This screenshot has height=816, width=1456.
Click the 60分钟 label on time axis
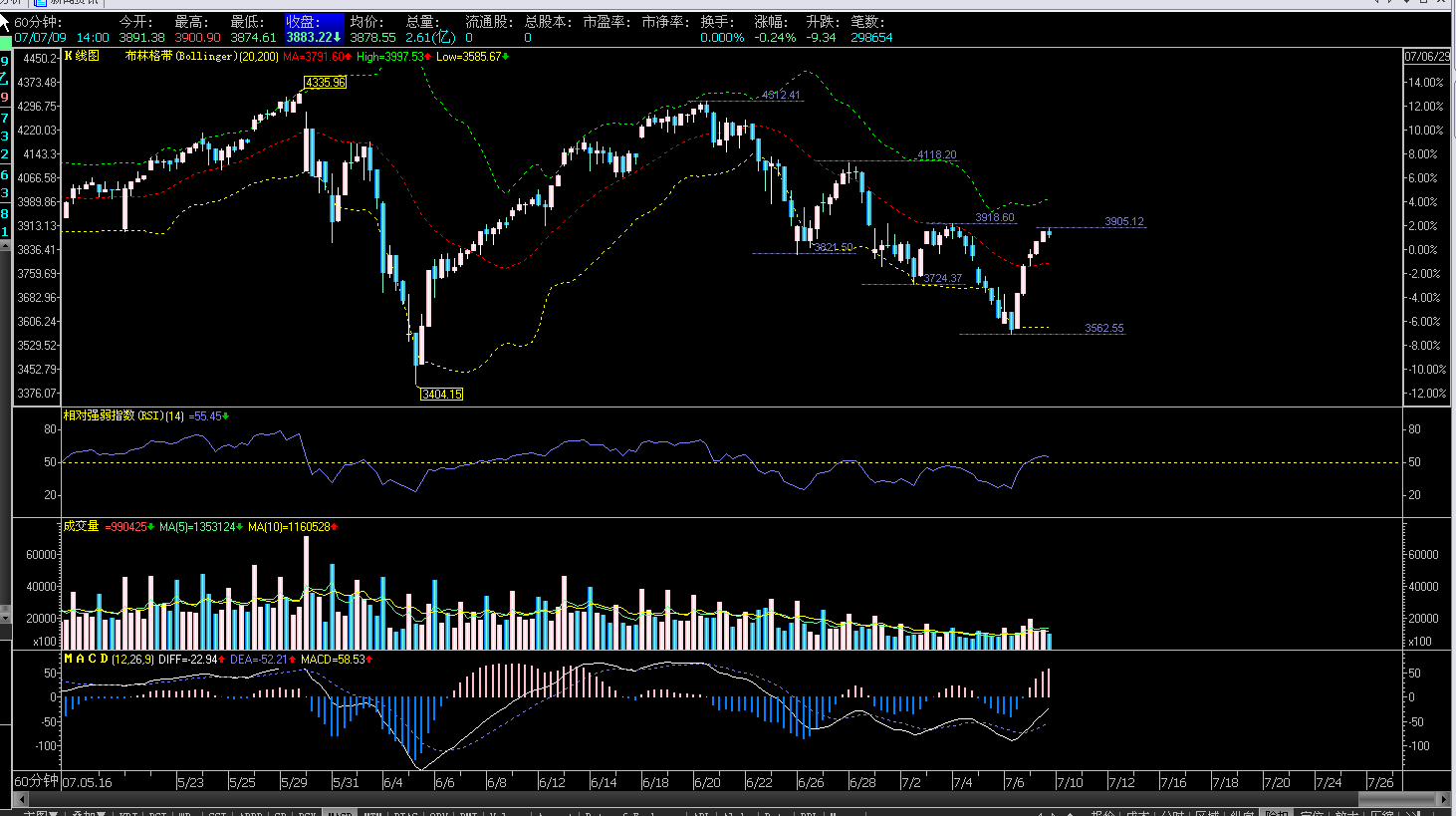(37, 781)
